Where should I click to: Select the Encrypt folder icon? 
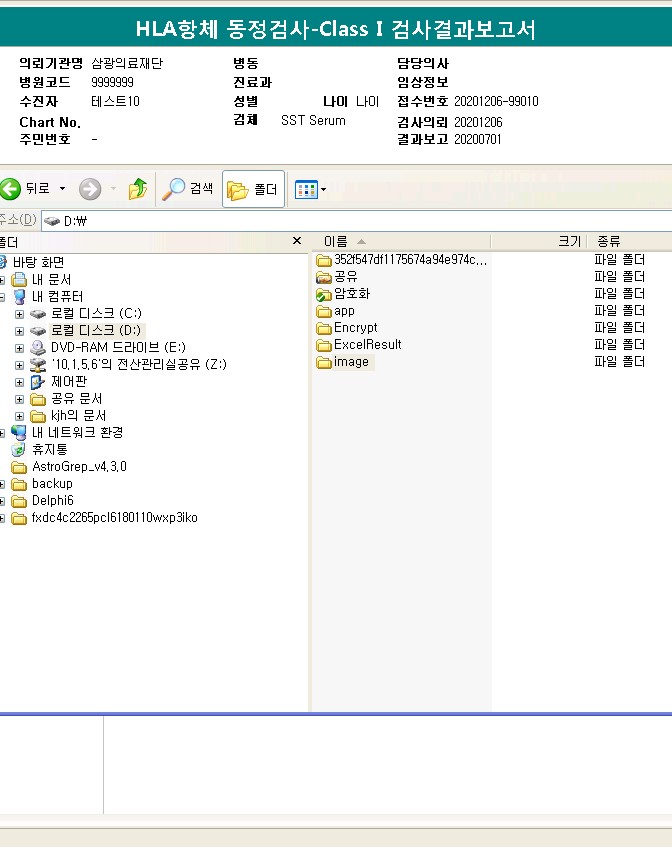click(x=324, y=328)
